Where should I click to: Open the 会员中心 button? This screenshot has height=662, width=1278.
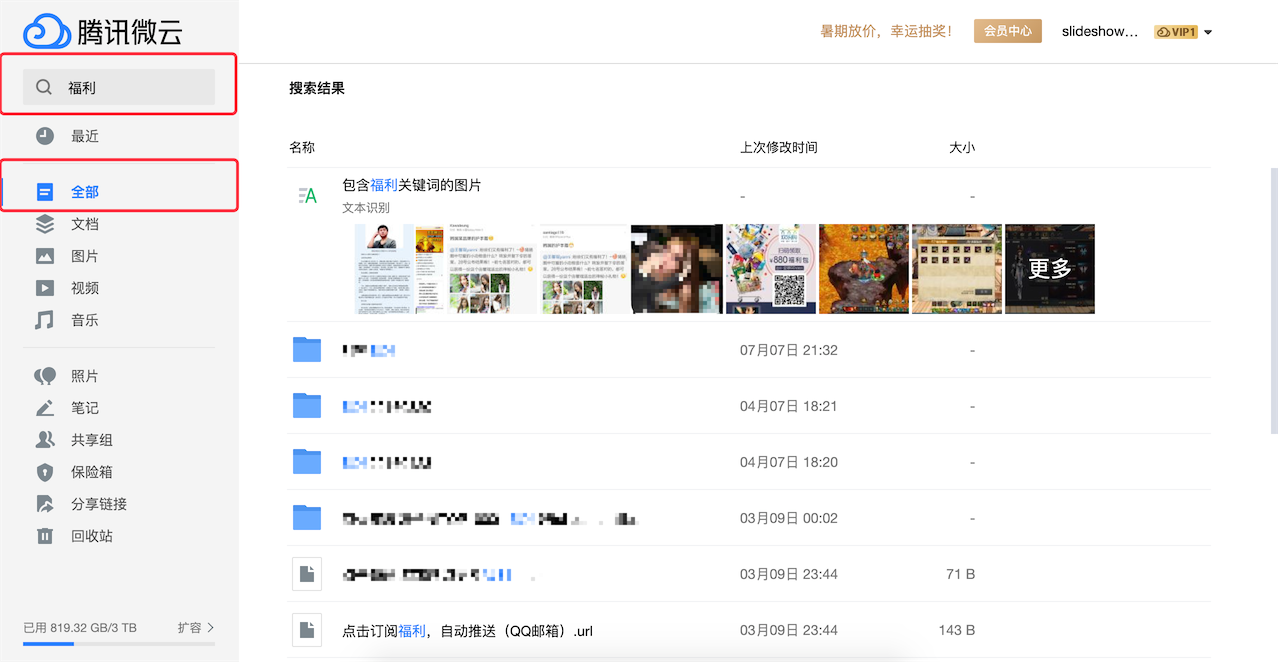click(x=1008, y=31)
